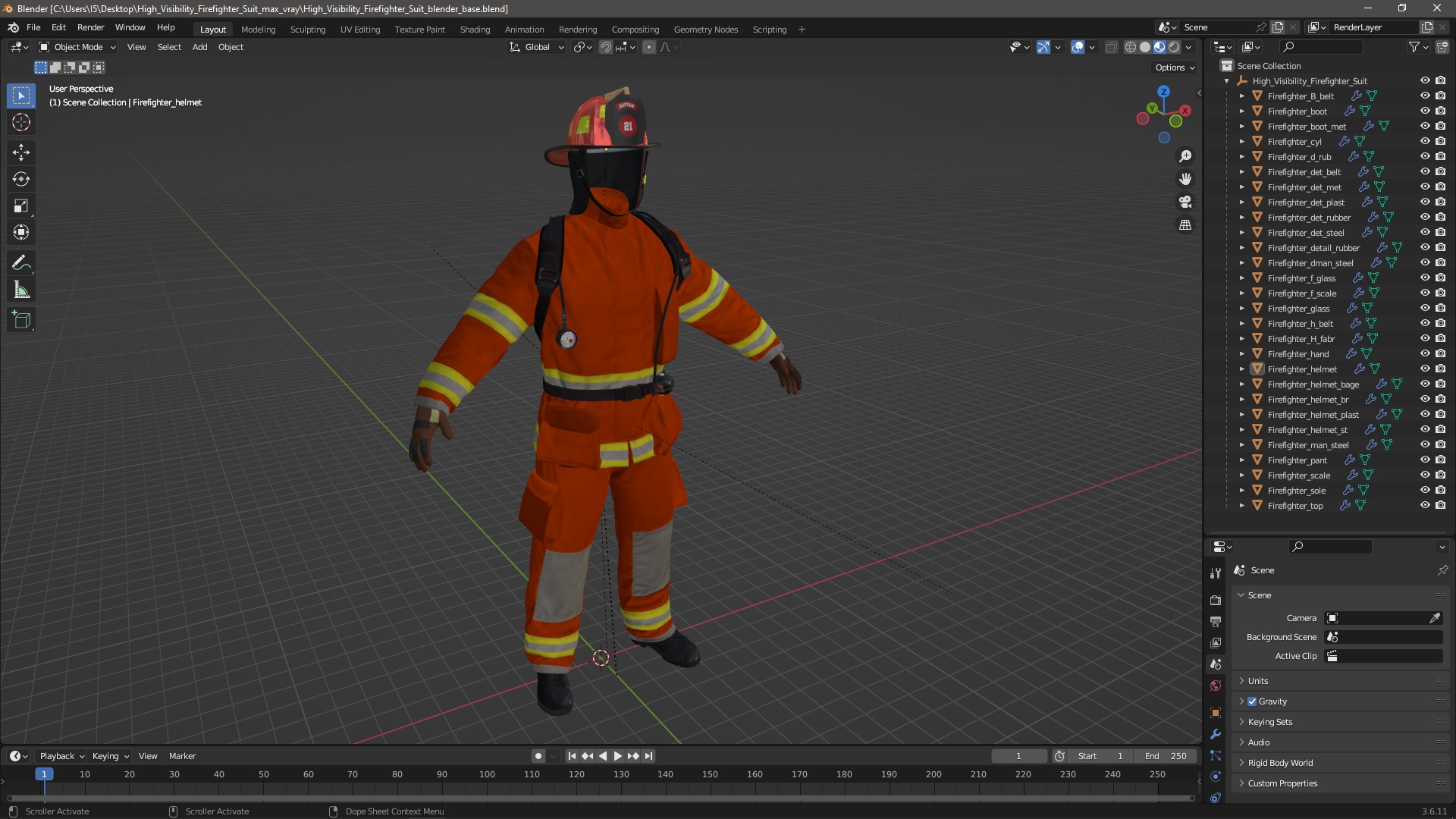
Task: Switch to the Shading workspace tab
Action: (x=475, y=30)
